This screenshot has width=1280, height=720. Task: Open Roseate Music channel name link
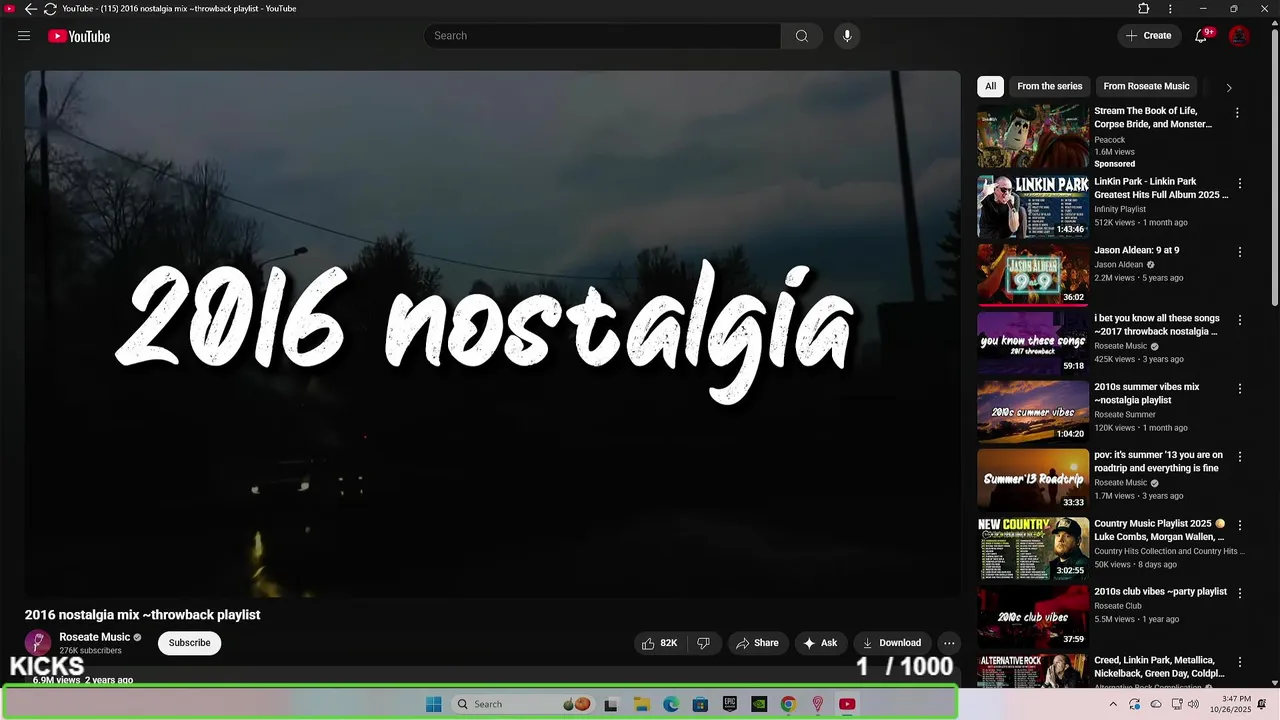pyautogui.click(x=95, y=637)
